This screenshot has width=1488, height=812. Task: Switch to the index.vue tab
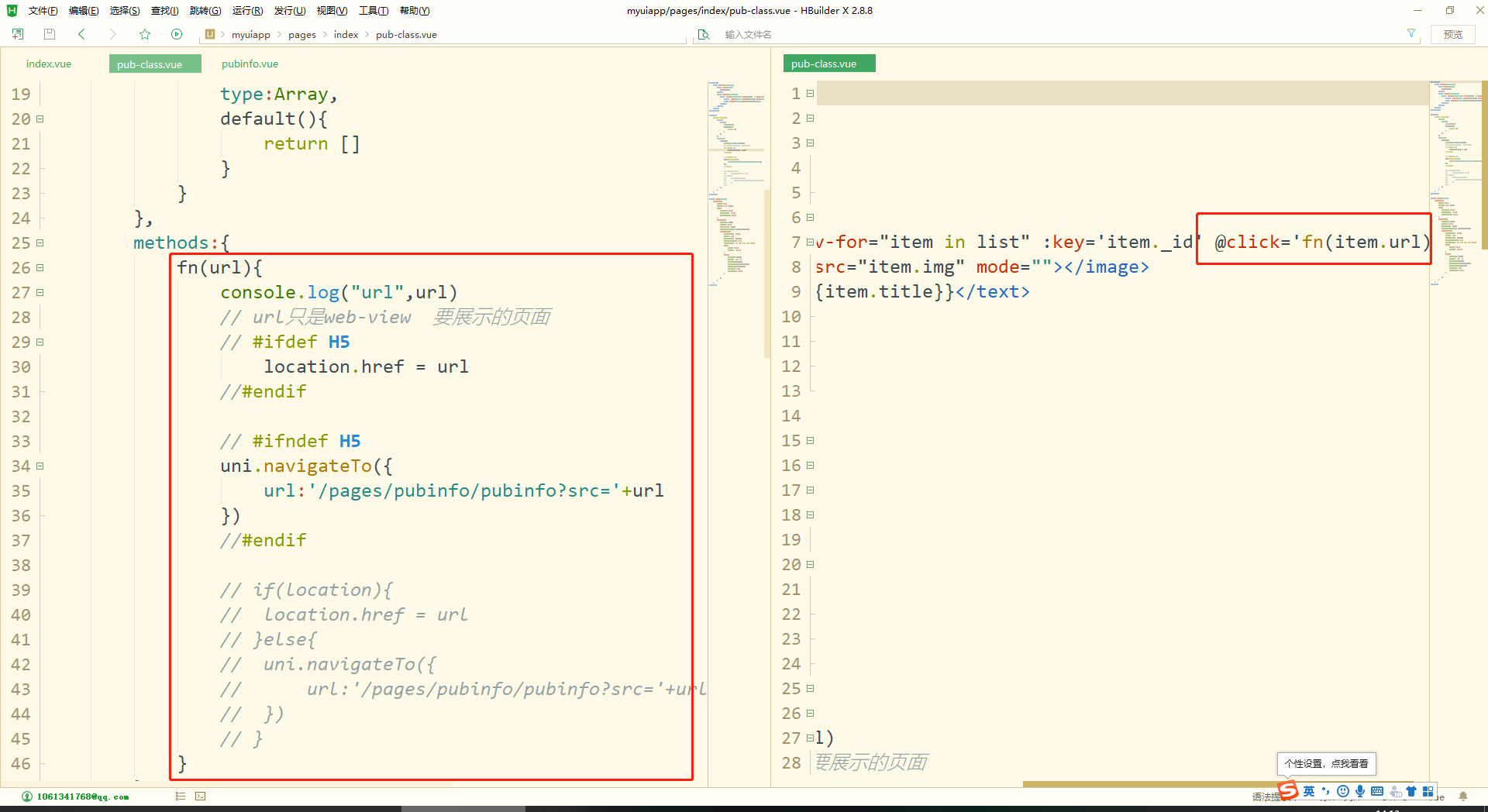tap(49, 64)
